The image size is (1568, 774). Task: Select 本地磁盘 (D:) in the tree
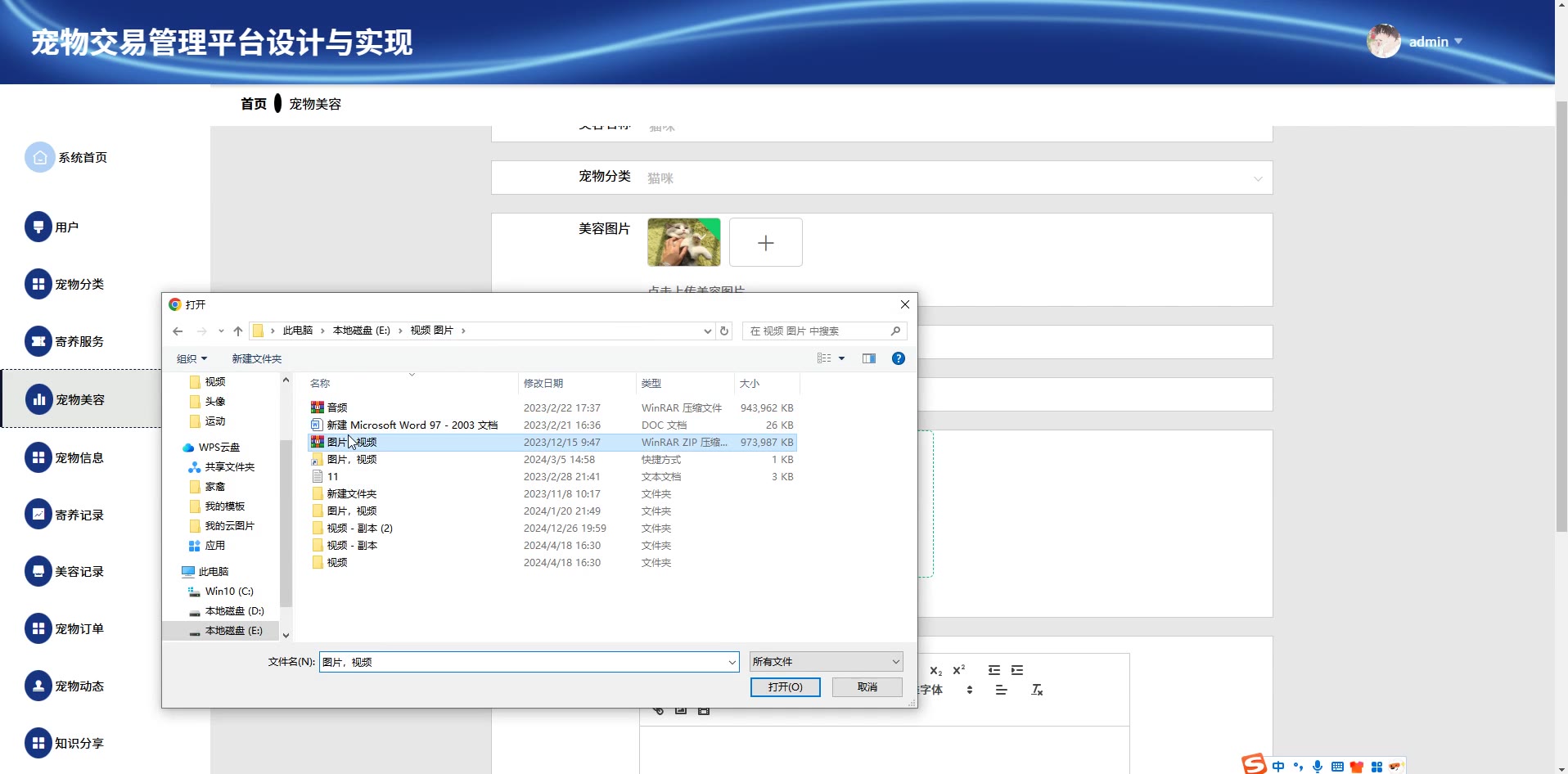[234, 611]
